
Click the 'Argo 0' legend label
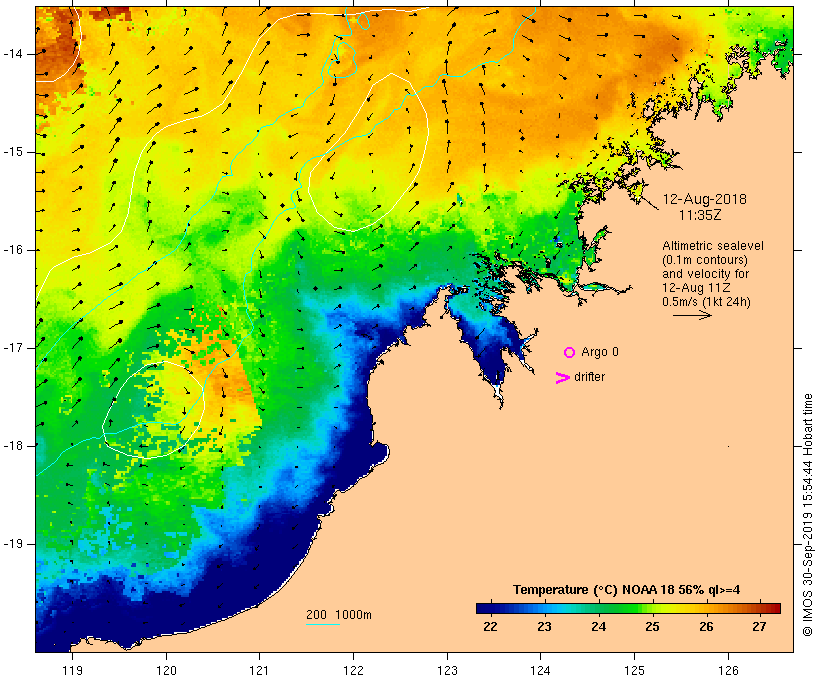[600, 352]
